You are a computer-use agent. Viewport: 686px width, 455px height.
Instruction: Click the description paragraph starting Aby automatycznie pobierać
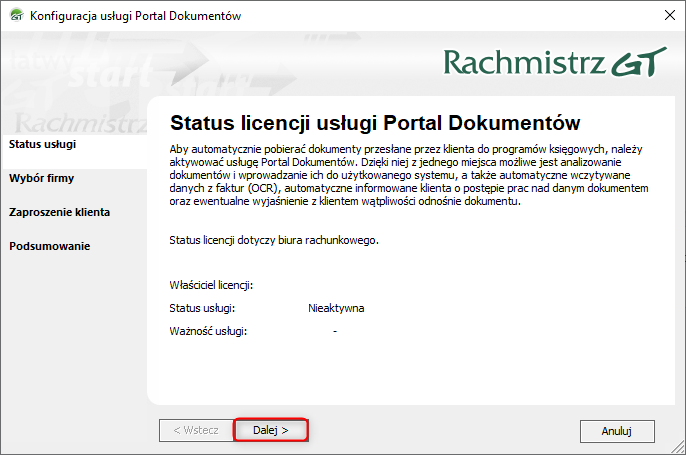(x=409, y=175)
